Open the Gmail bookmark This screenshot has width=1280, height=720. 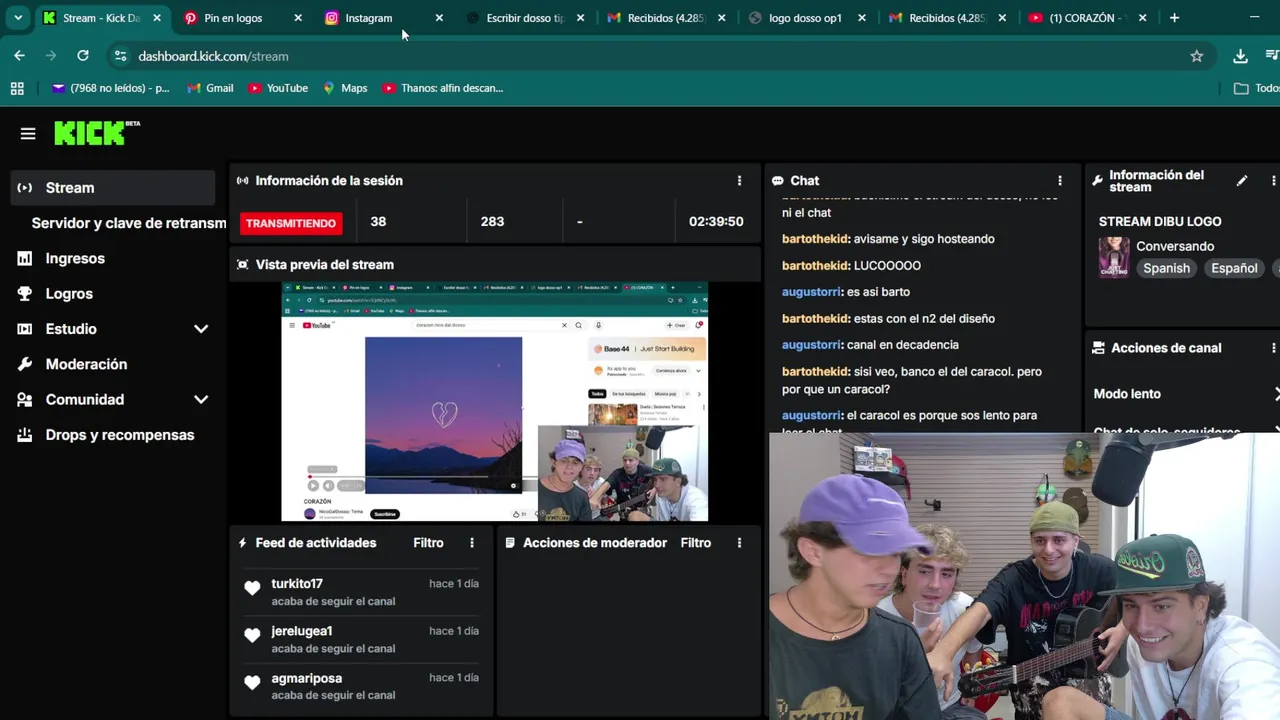coord(210,88)
